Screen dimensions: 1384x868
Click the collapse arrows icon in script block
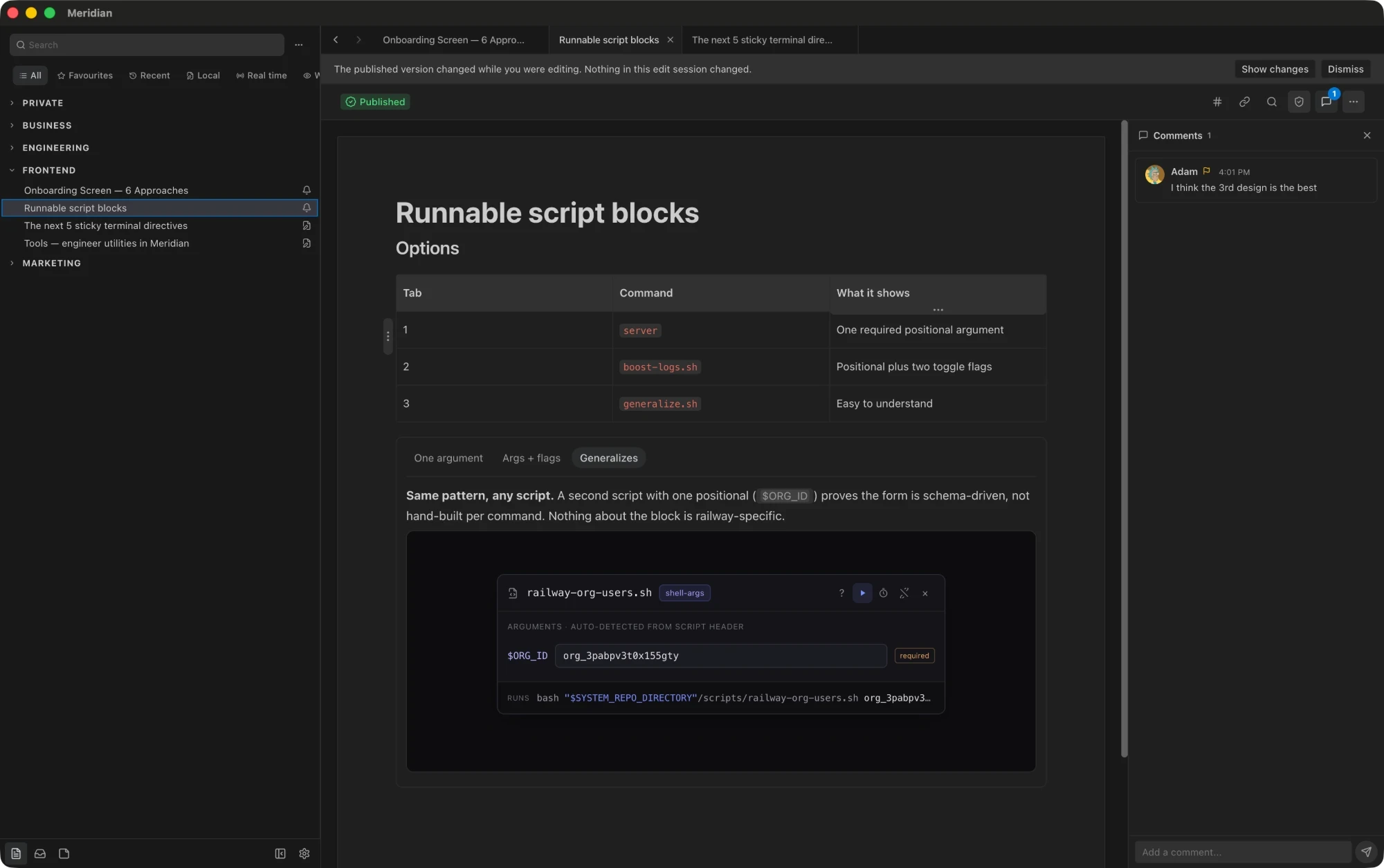904,593
